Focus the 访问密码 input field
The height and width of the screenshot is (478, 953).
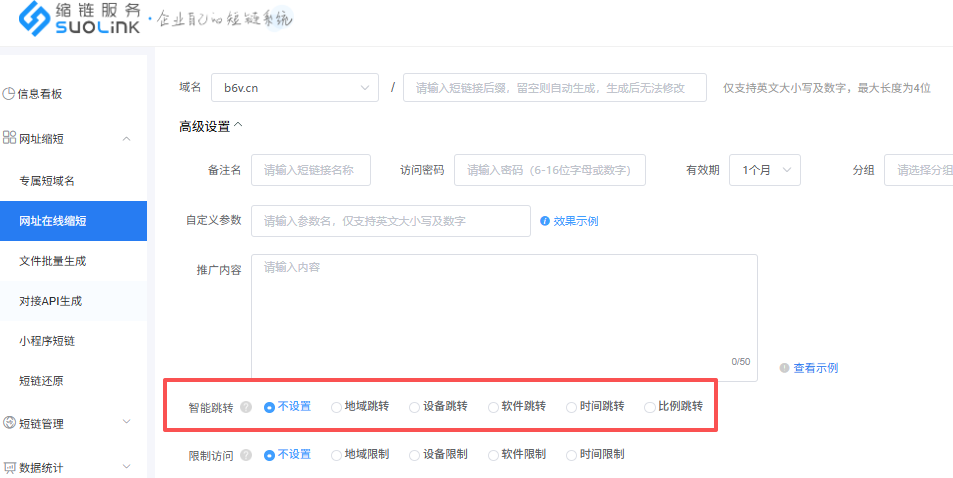(x=549, y=170)
